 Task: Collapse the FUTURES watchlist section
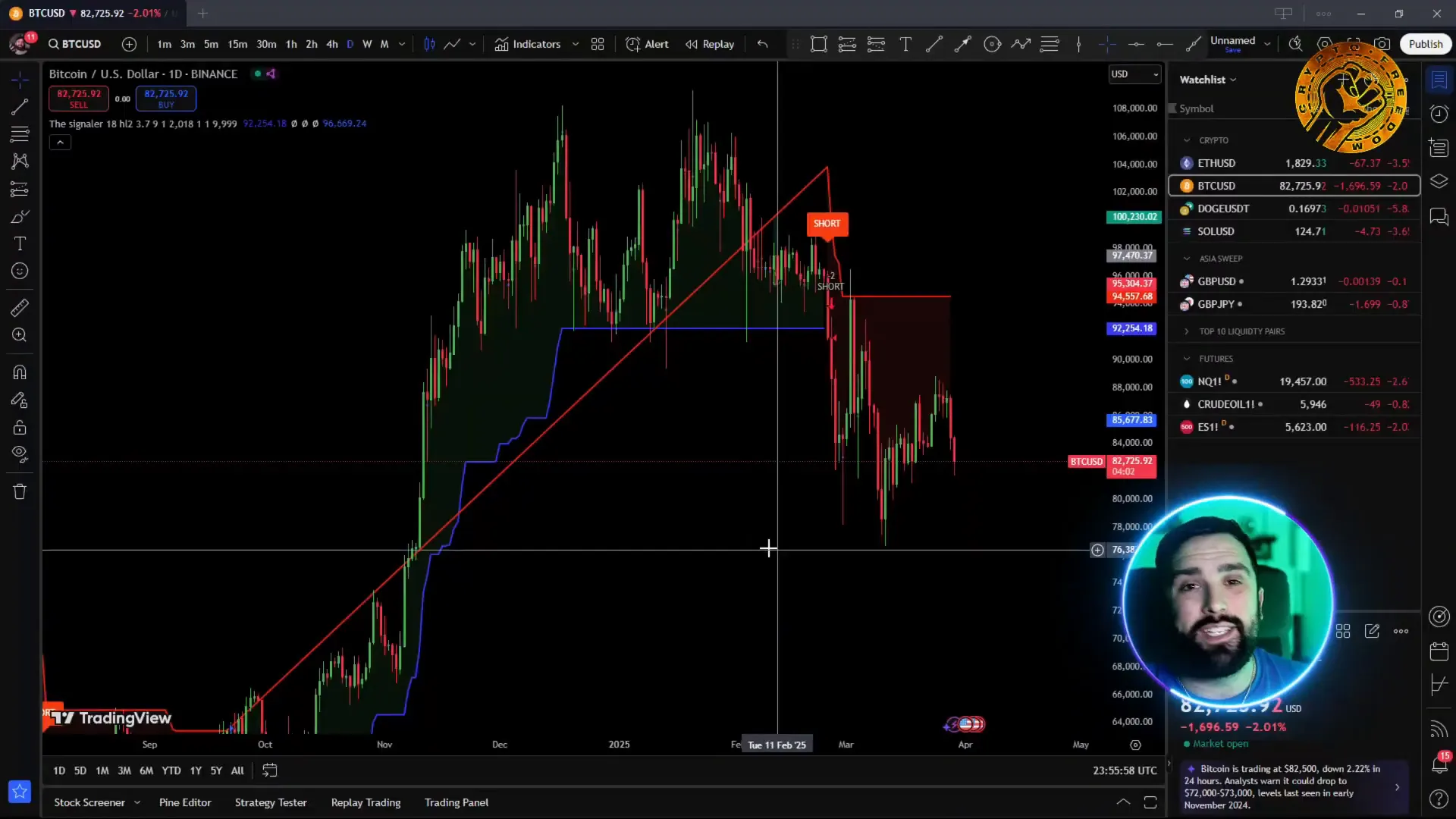coord(1187,359)
